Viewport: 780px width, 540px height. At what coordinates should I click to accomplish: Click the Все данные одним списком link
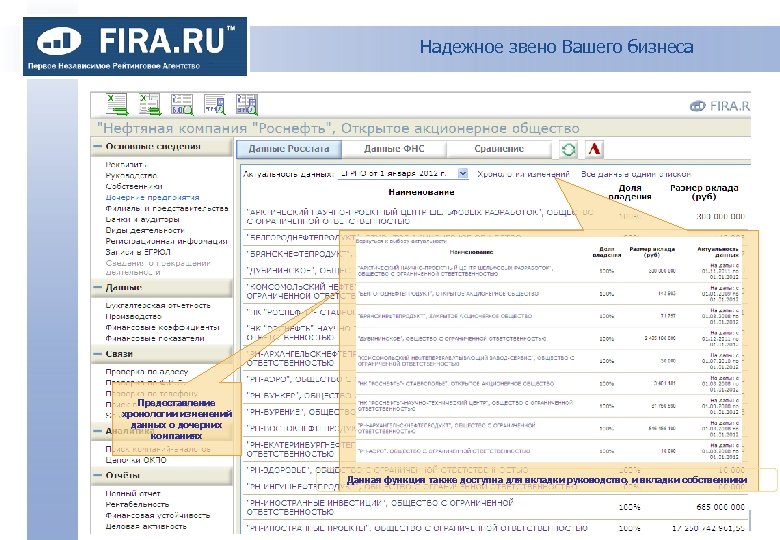pyautogui.click(x=636, y=174)
